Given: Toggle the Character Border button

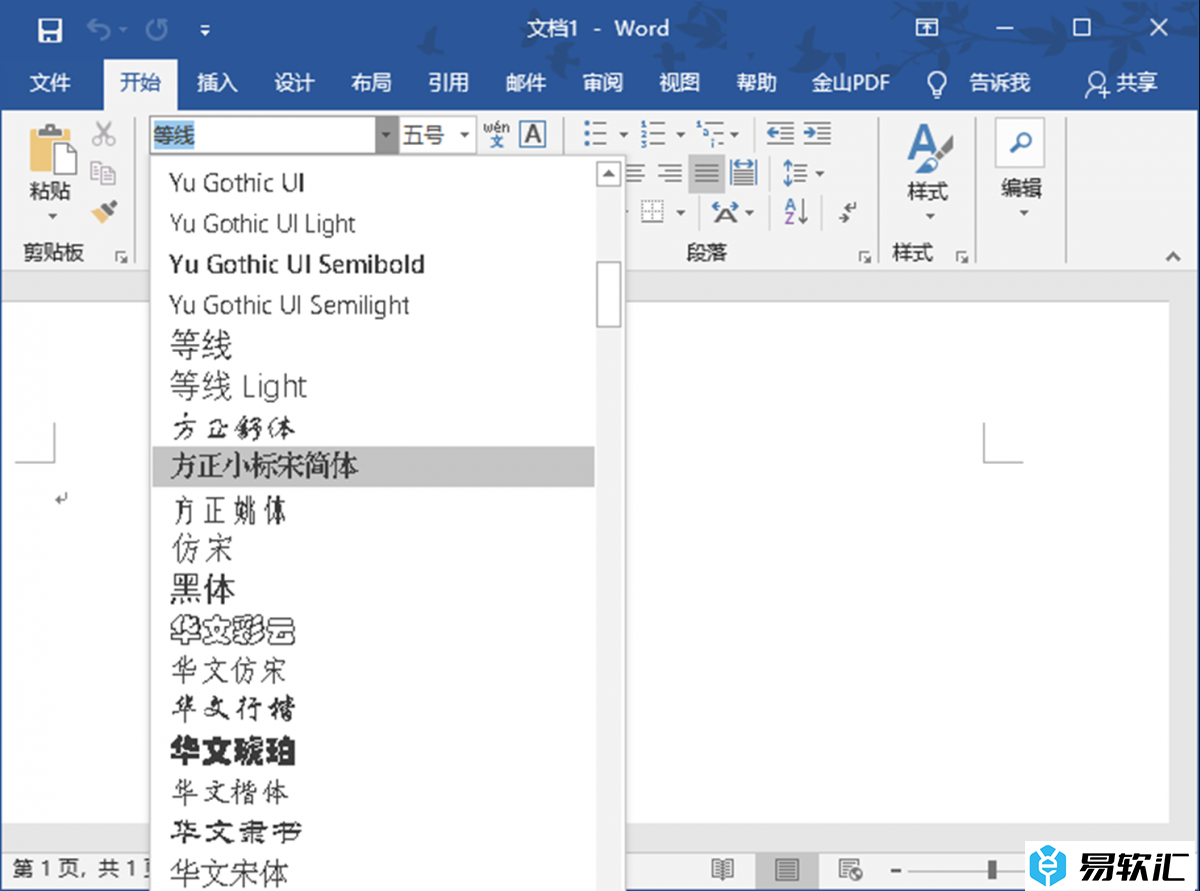Looking at the screenshot, I should tap(533, 134).
